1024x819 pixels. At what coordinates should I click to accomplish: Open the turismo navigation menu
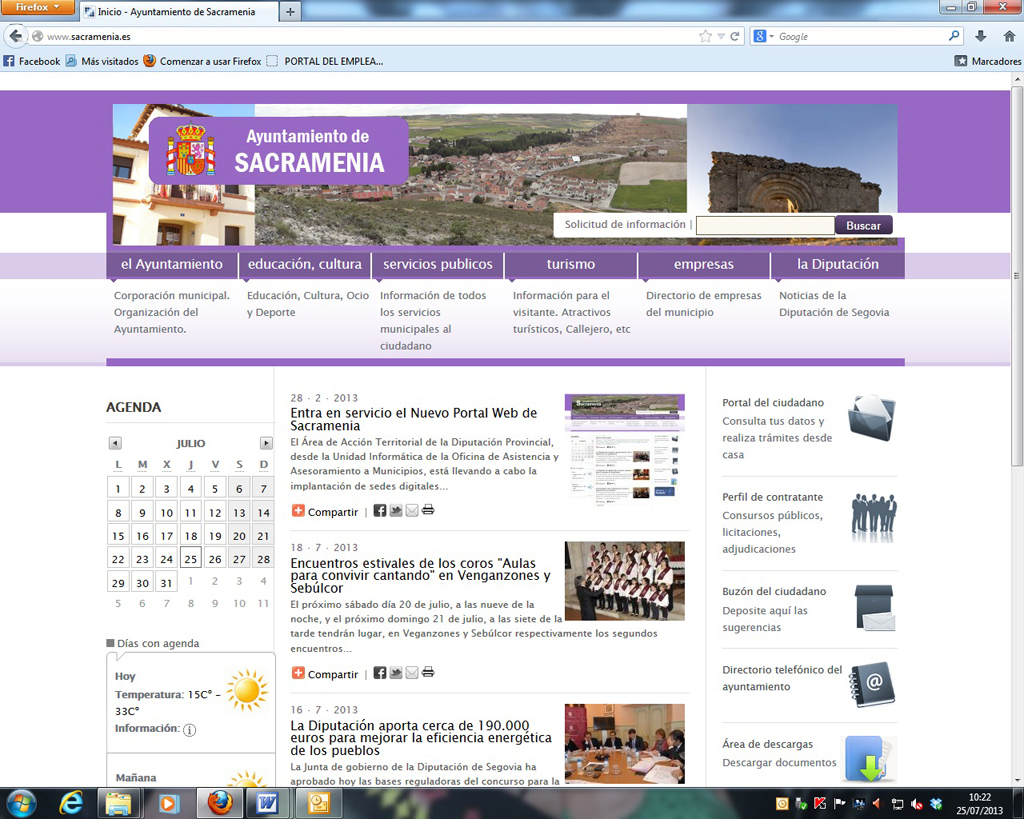(570, 264)
